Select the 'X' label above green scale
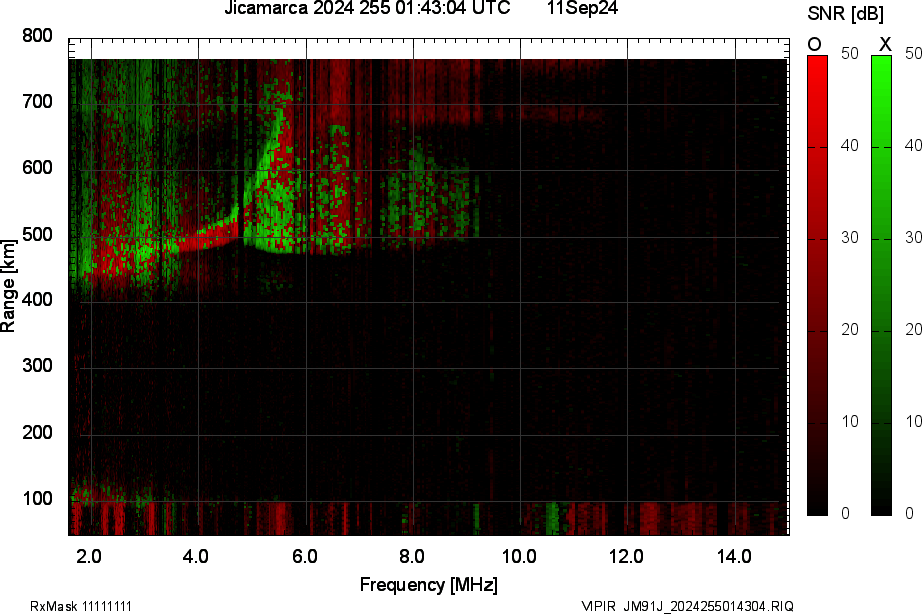 pyautogui.click(x=884, y=44)
